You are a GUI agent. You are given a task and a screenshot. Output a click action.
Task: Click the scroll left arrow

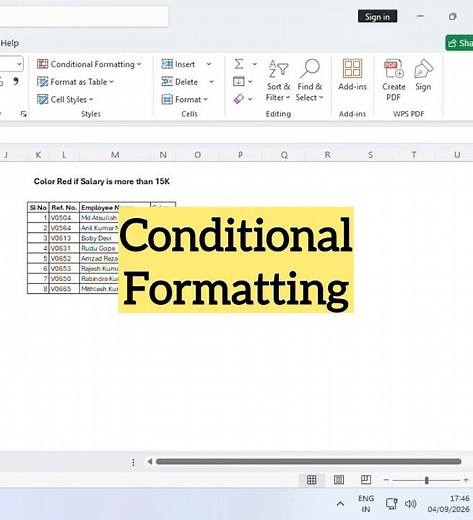pyautogui.click(x=150, y=462)
